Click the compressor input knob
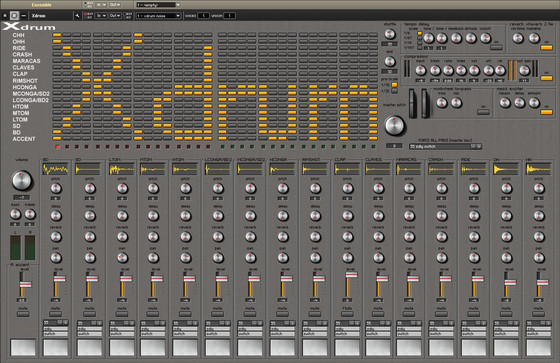Viewport: 560px width, 363px height. point(421,70)
